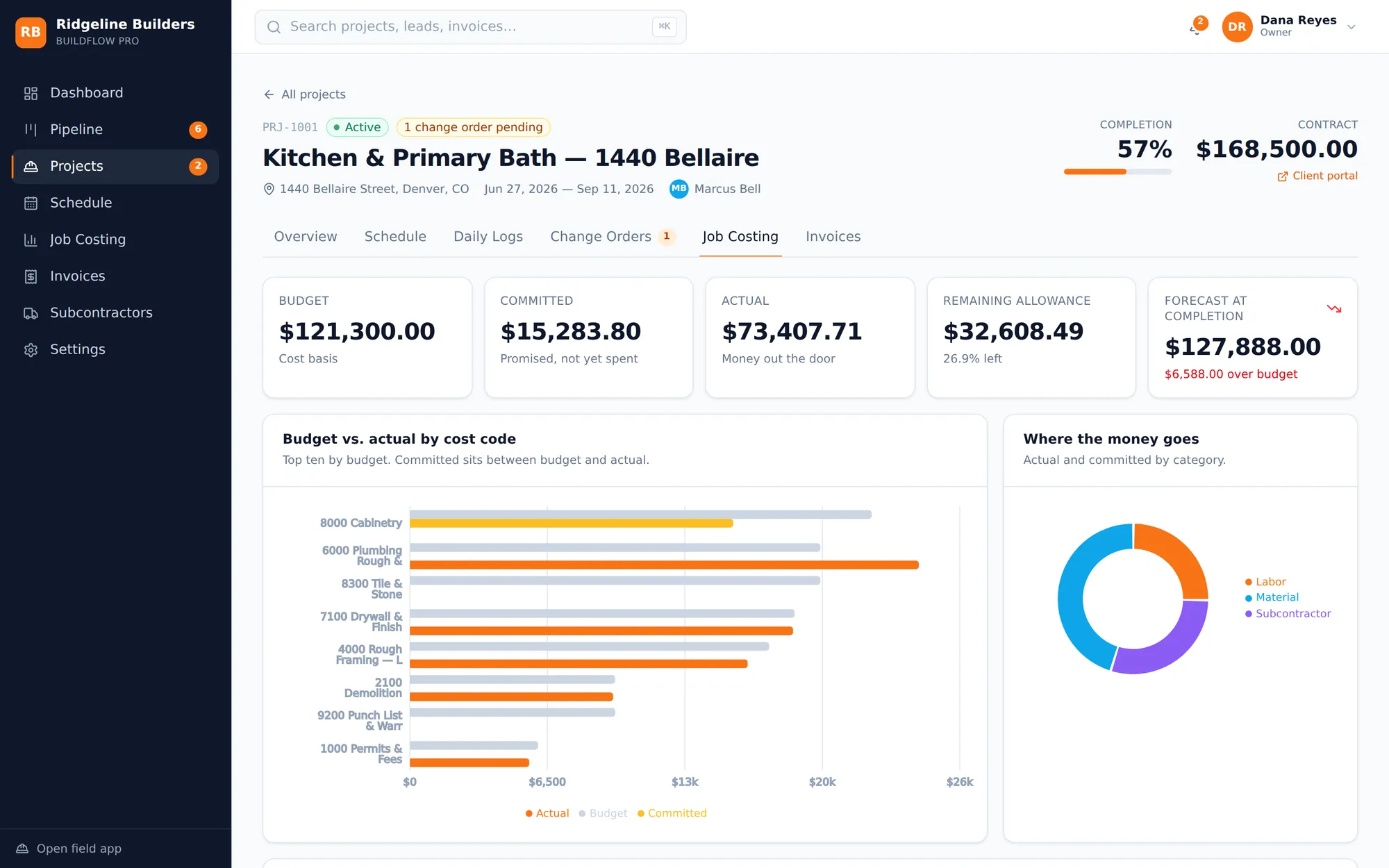Click the search magnifier icon
Image resolution: width=1389 pixels, height=868 pixels.
click(274, 27)
